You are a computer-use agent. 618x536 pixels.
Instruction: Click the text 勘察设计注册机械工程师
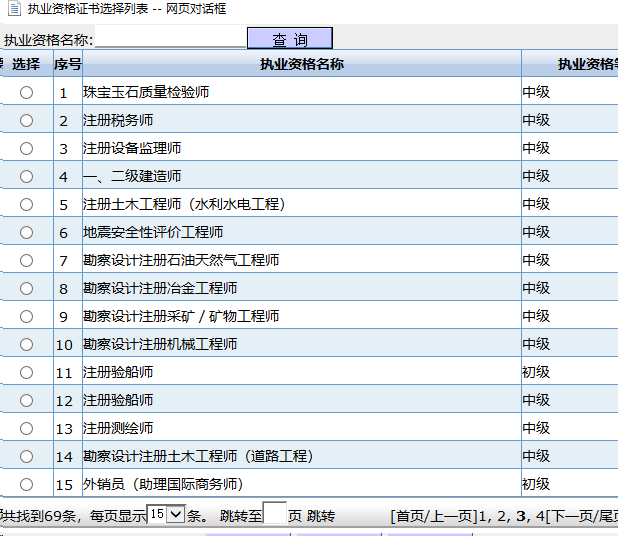(160, 344)
